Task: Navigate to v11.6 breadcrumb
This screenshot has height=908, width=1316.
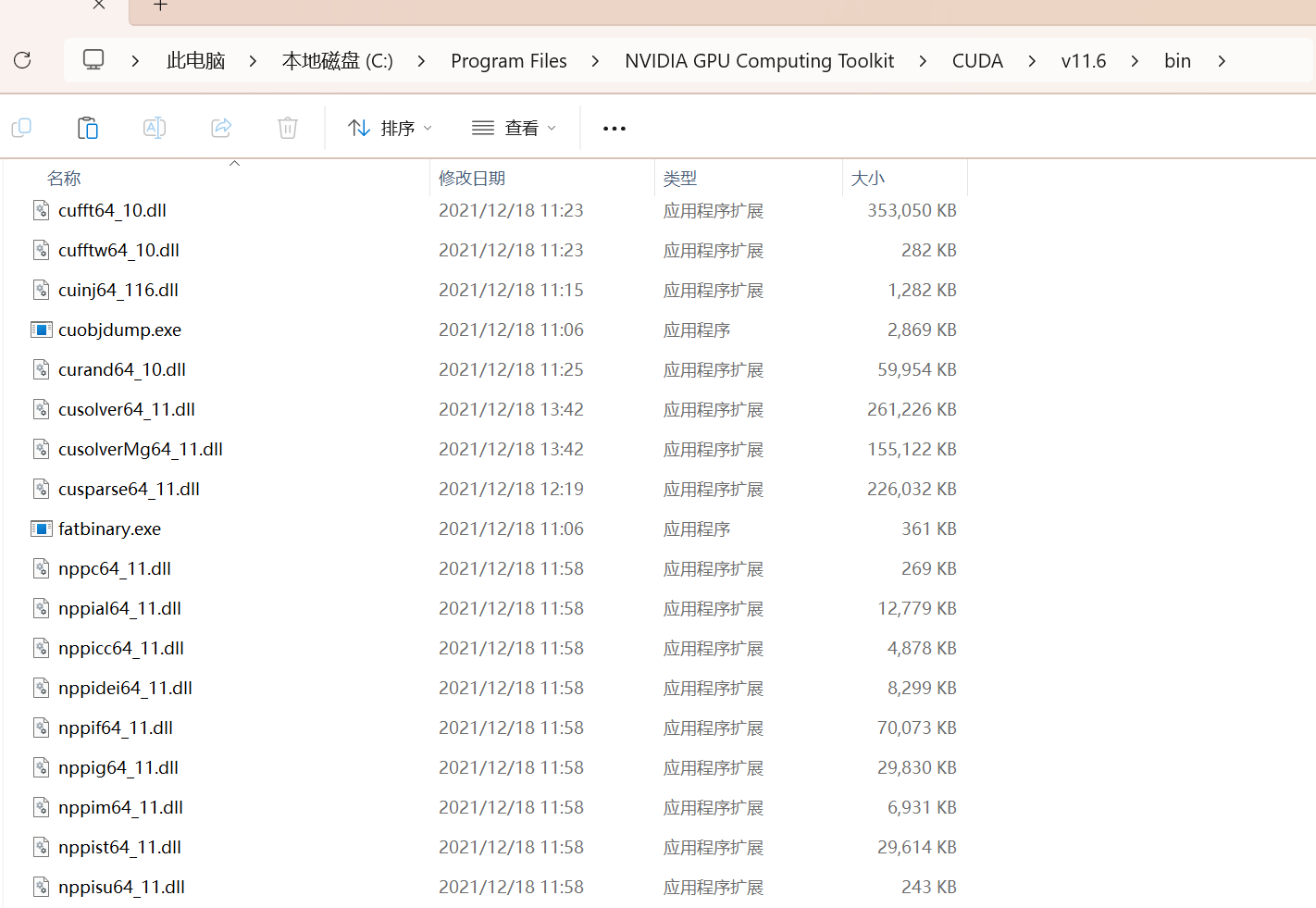Action: [1084, 61]
